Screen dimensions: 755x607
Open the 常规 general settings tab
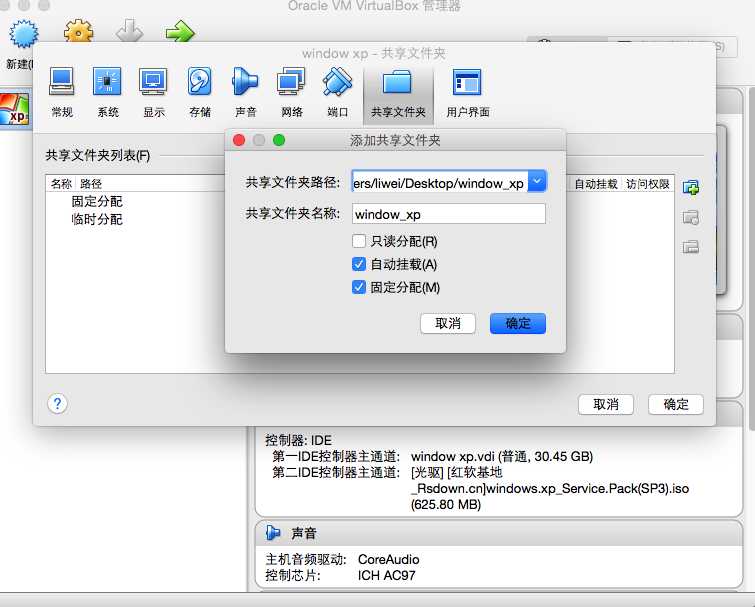point(62,93)
